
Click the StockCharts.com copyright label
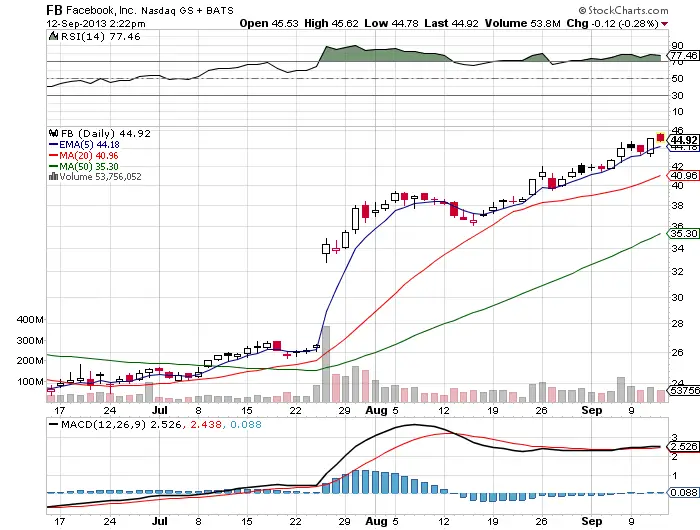[623, 10]
